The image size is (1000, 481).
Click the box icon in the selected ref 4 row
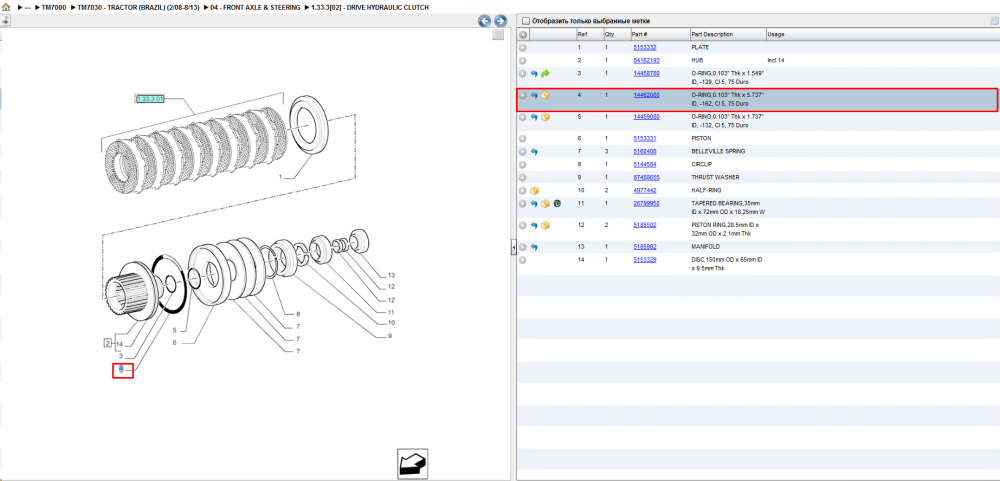(545, 96)
